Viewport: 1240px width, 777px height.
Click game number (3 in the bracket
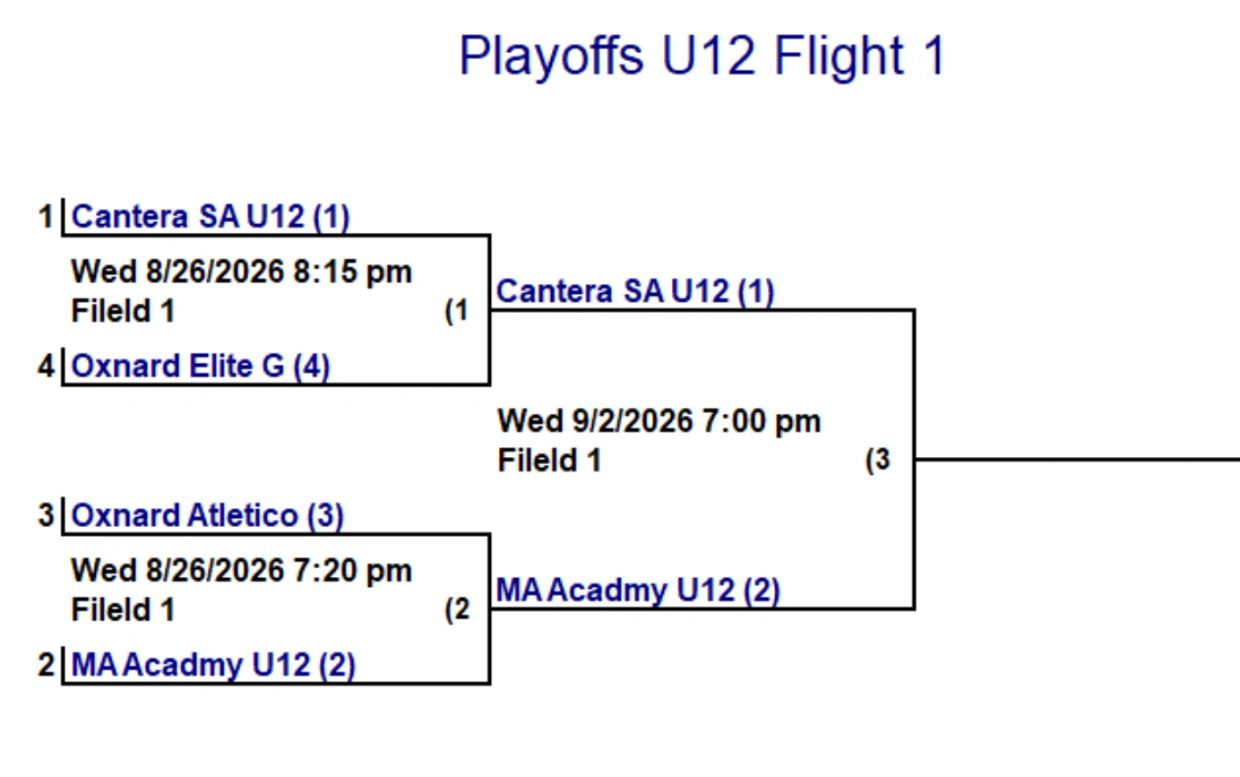tap(877, 461)
